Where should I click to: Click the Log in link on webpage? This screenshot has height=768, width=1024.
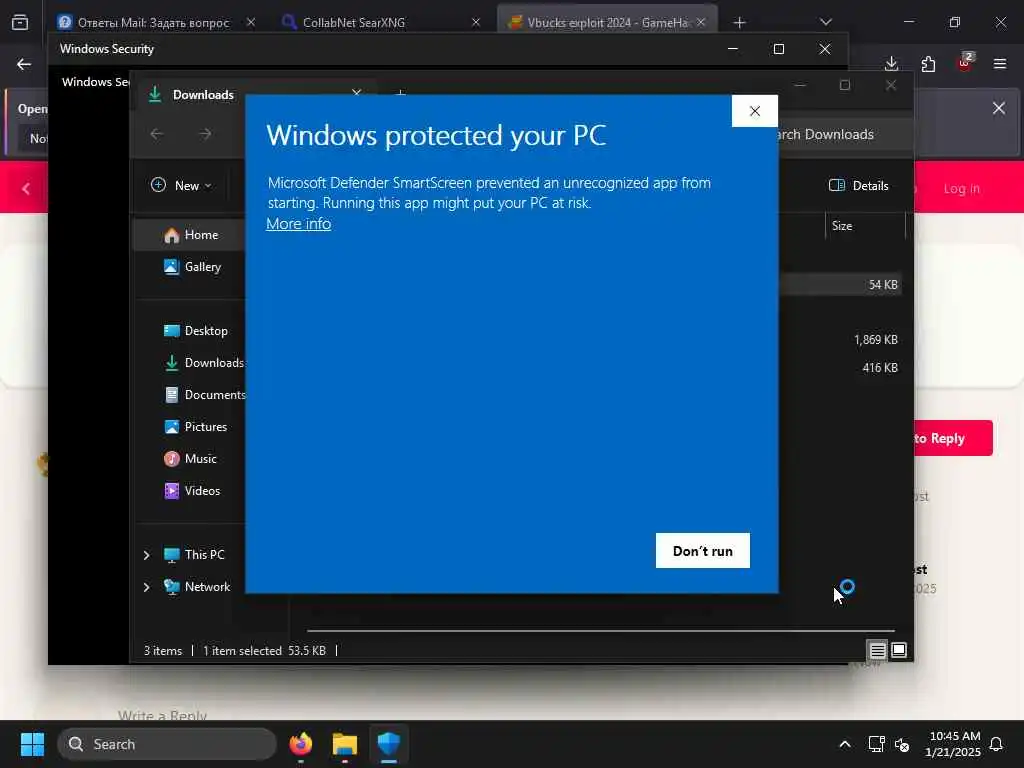click(x=961, y=189)
